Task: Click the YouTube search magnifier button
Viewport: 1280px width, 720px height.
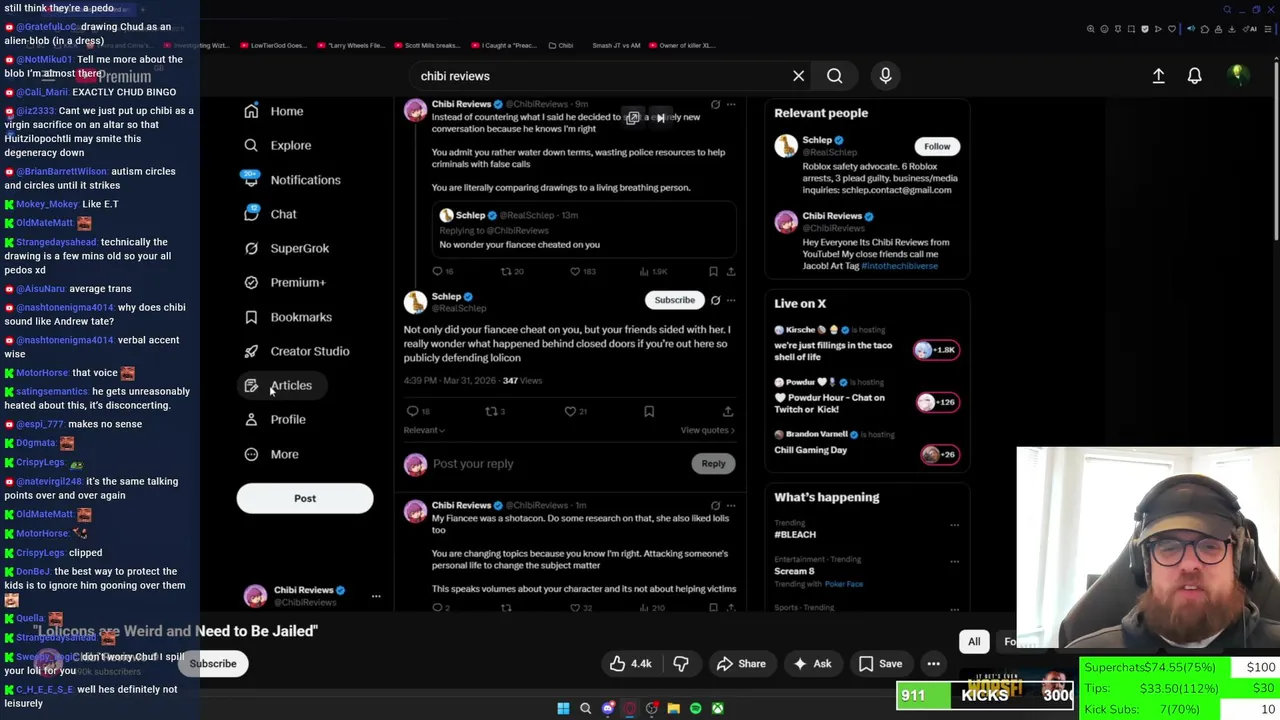Action: click(834, 76)
